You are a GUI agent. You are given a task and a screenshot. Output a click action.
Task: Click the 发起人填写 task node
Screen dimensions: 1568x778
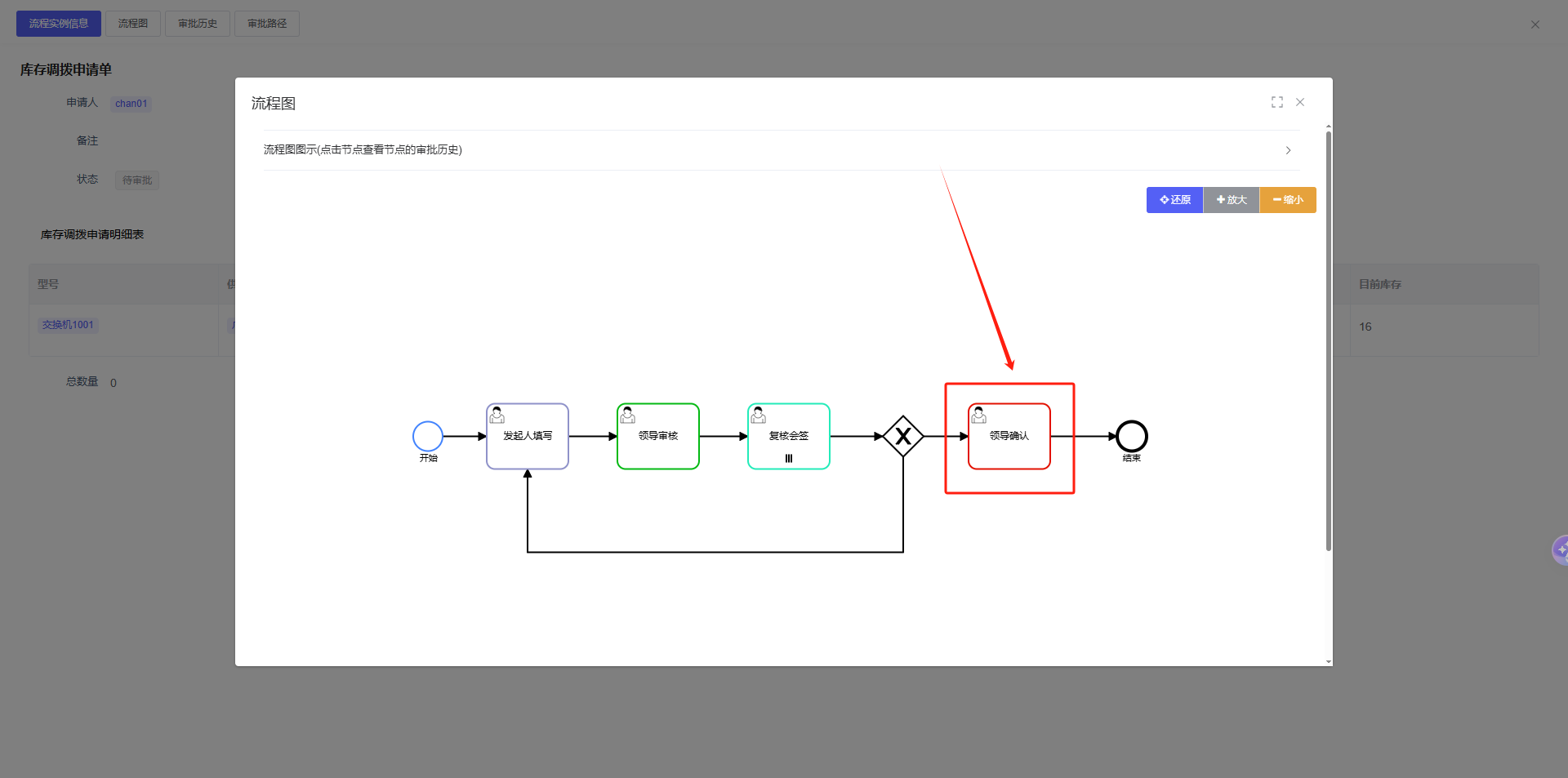point(528,437)
